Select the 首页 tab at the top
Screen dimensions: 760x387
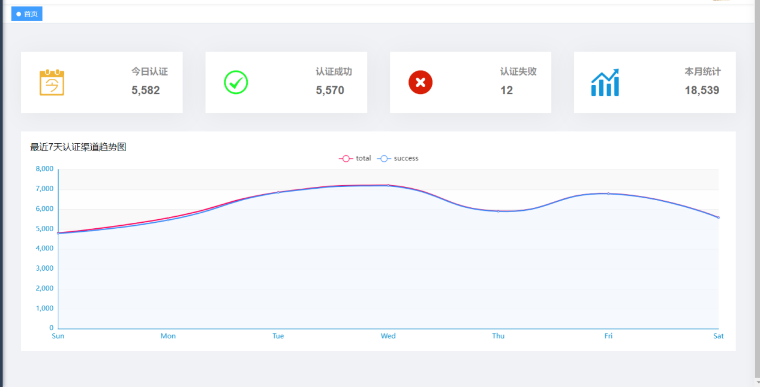pyautogui.click(x=27, y=14)
